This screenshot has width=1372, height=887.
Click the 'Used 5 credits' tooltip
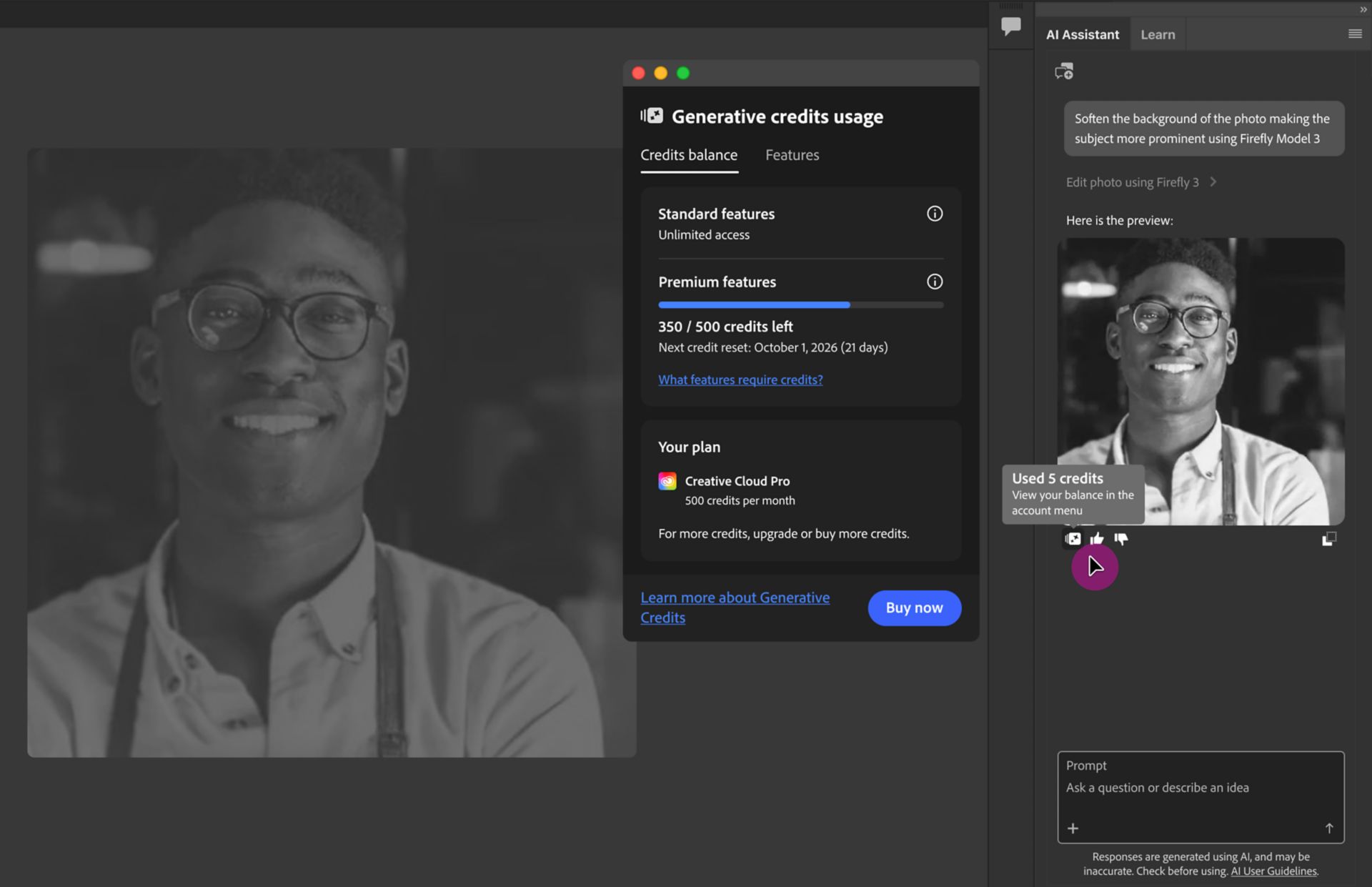[x=1073, y=494]
